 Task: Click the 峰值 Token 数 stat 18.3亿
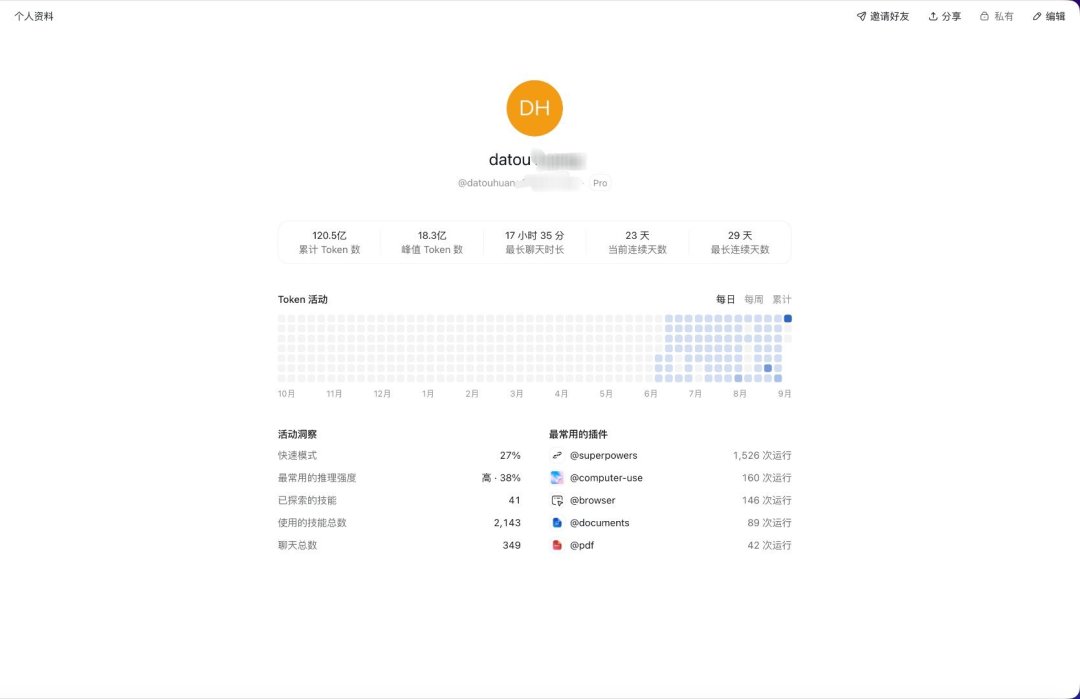click(x=432, y=242)
